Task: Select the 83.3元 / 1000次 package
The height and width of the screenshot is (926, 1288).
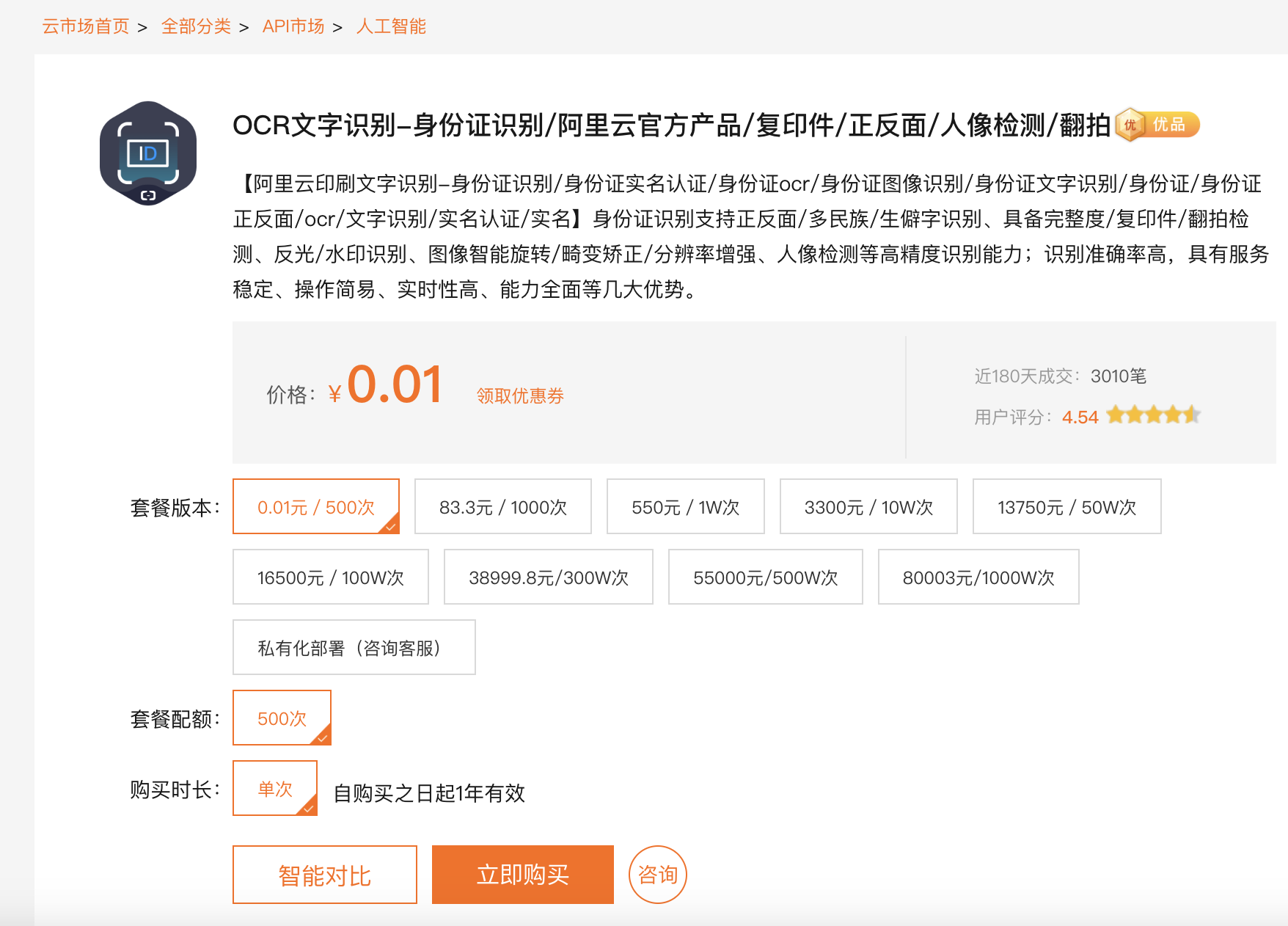Action: click(x=503, y=506)
